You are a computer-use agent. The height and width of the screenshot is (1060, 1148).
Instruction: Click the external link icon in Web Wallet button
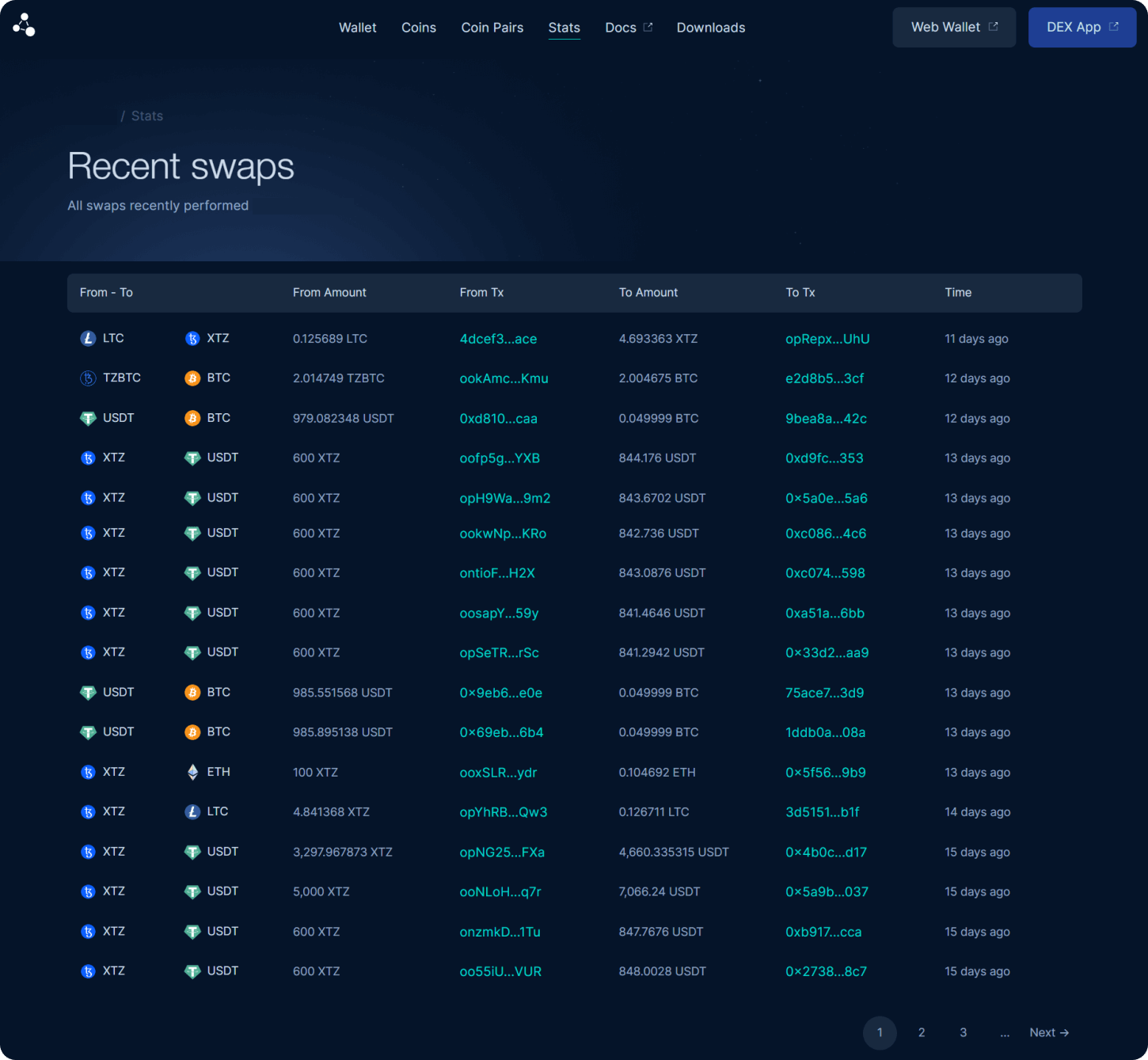point(993,27)
